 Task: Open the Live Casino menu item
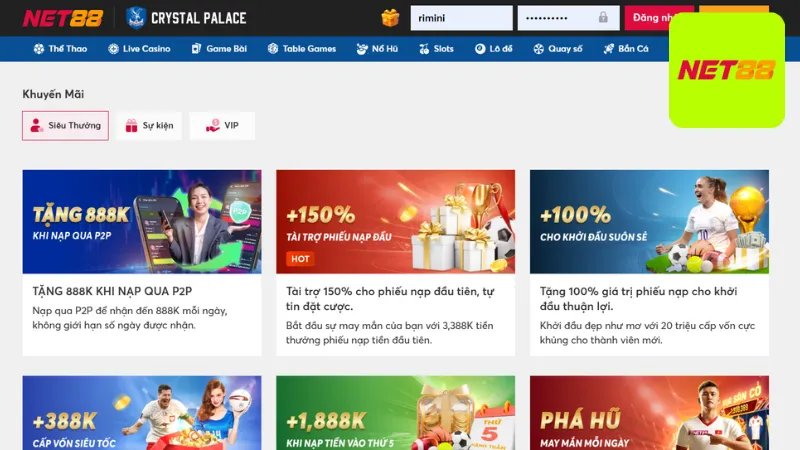pyautogui.click(x=139, y=49)
